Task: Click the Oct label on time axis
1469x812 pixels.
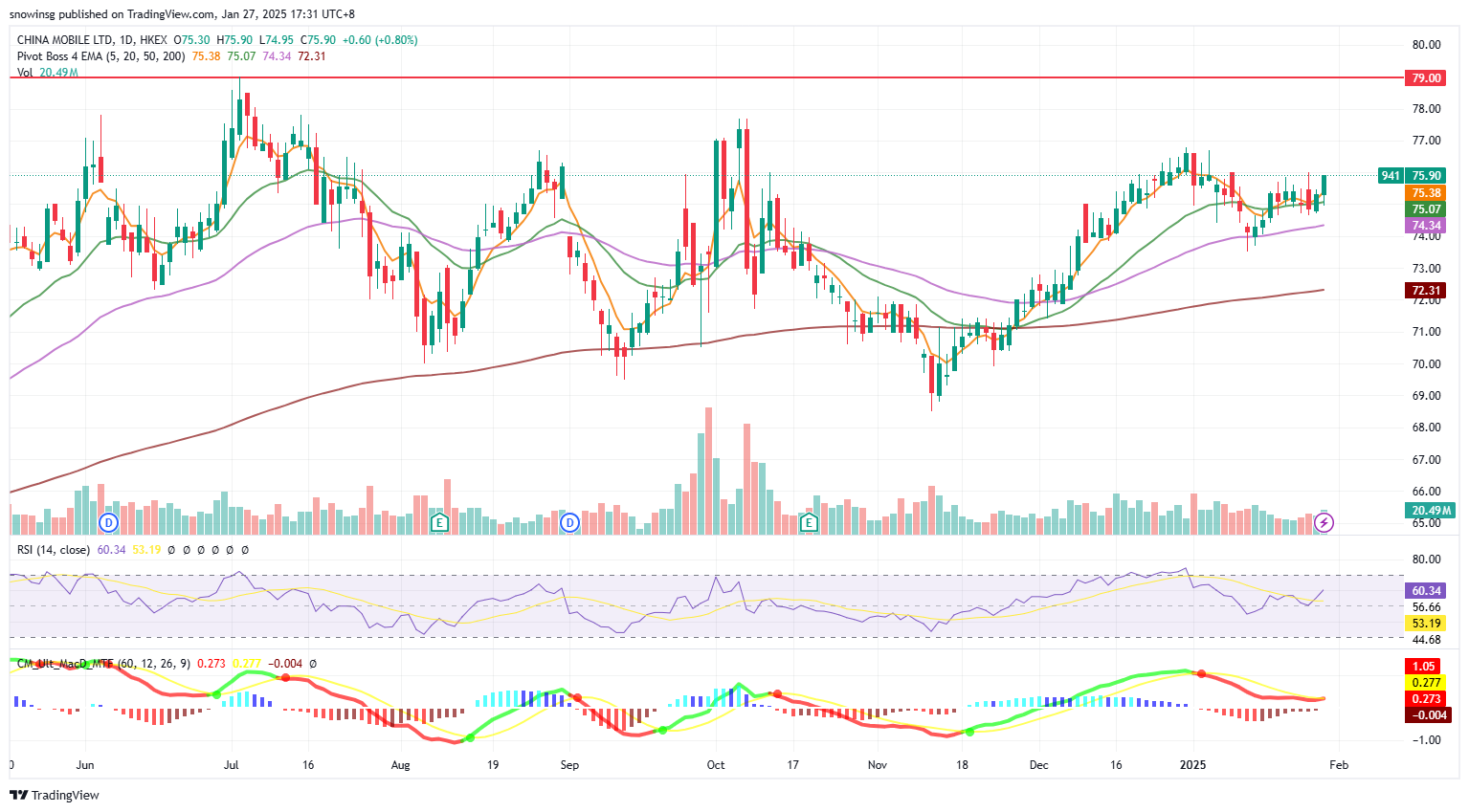Action: point(716,765)
